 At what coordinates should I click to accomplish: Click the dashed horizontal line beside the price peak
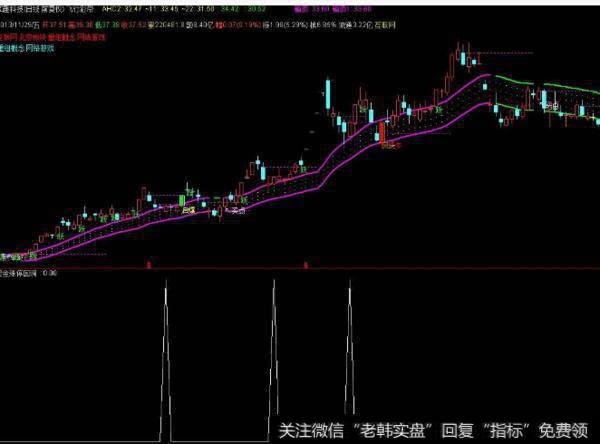(501, 52)
